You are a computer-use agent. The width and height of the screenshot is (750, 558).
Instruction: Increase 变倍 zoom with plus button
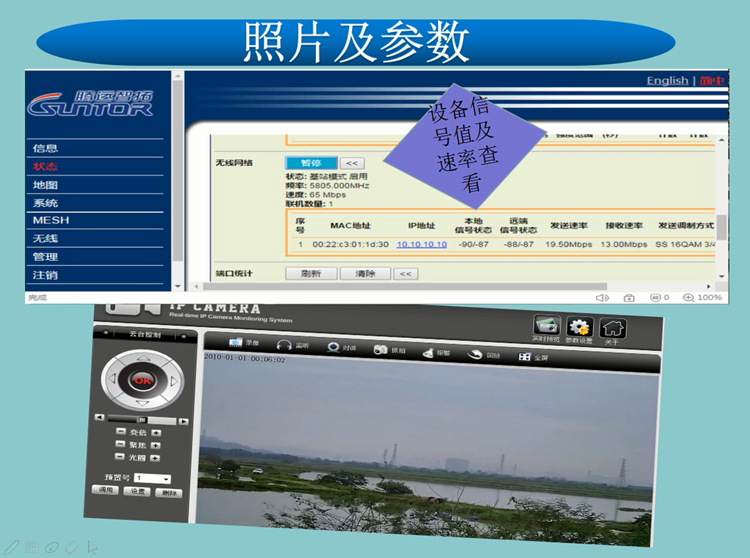point(156,433)
